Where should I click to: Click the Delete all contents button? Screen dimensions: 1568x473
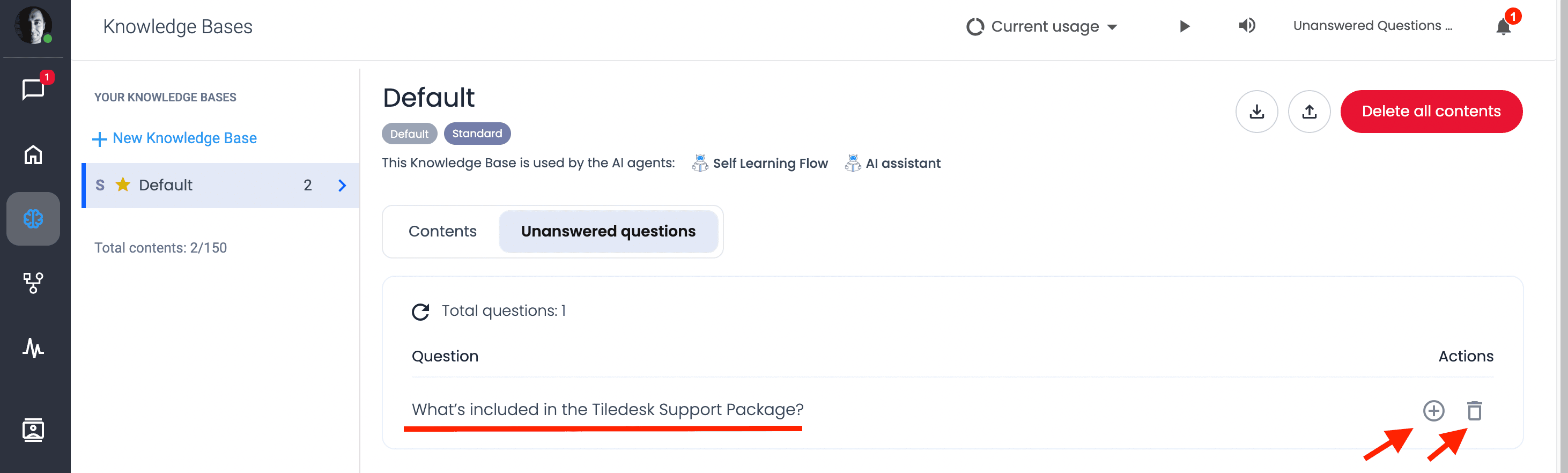pyautogui.click(x=1431, y=112)
